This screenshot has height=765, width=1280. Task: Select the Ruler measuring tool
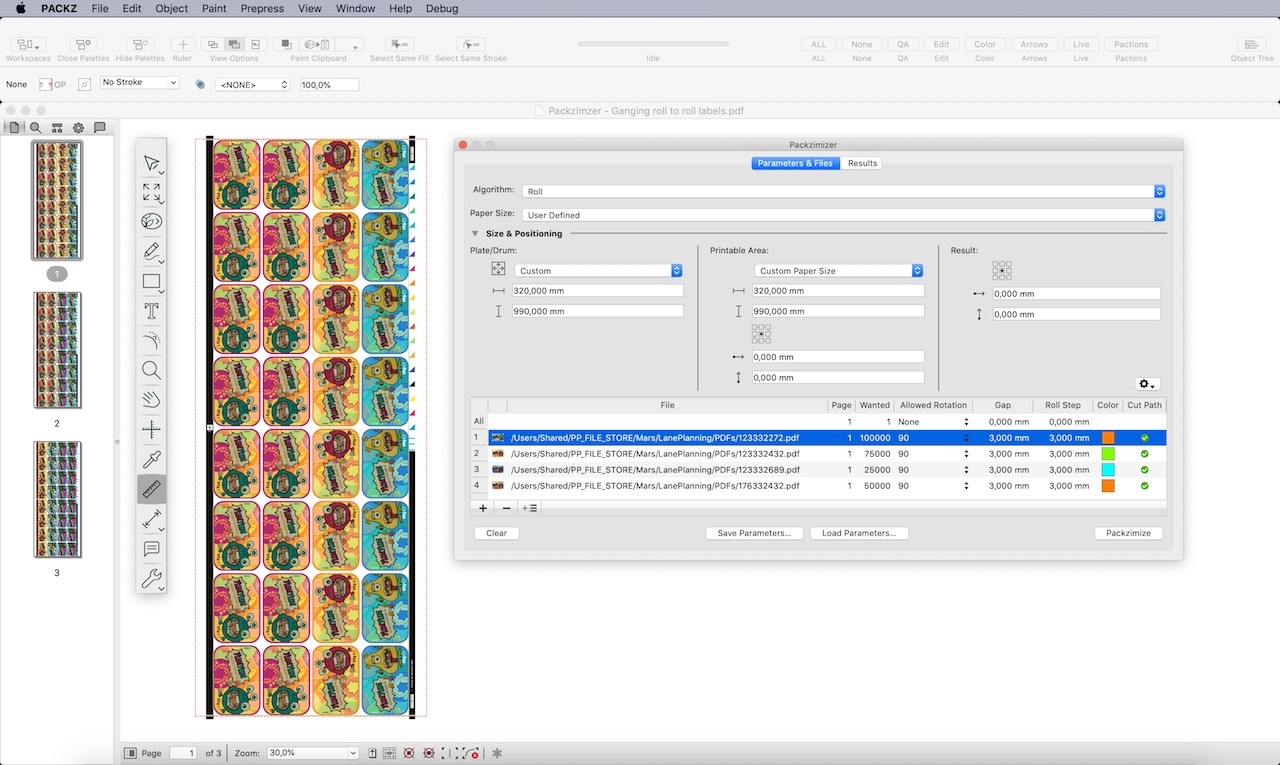(152, 489)
